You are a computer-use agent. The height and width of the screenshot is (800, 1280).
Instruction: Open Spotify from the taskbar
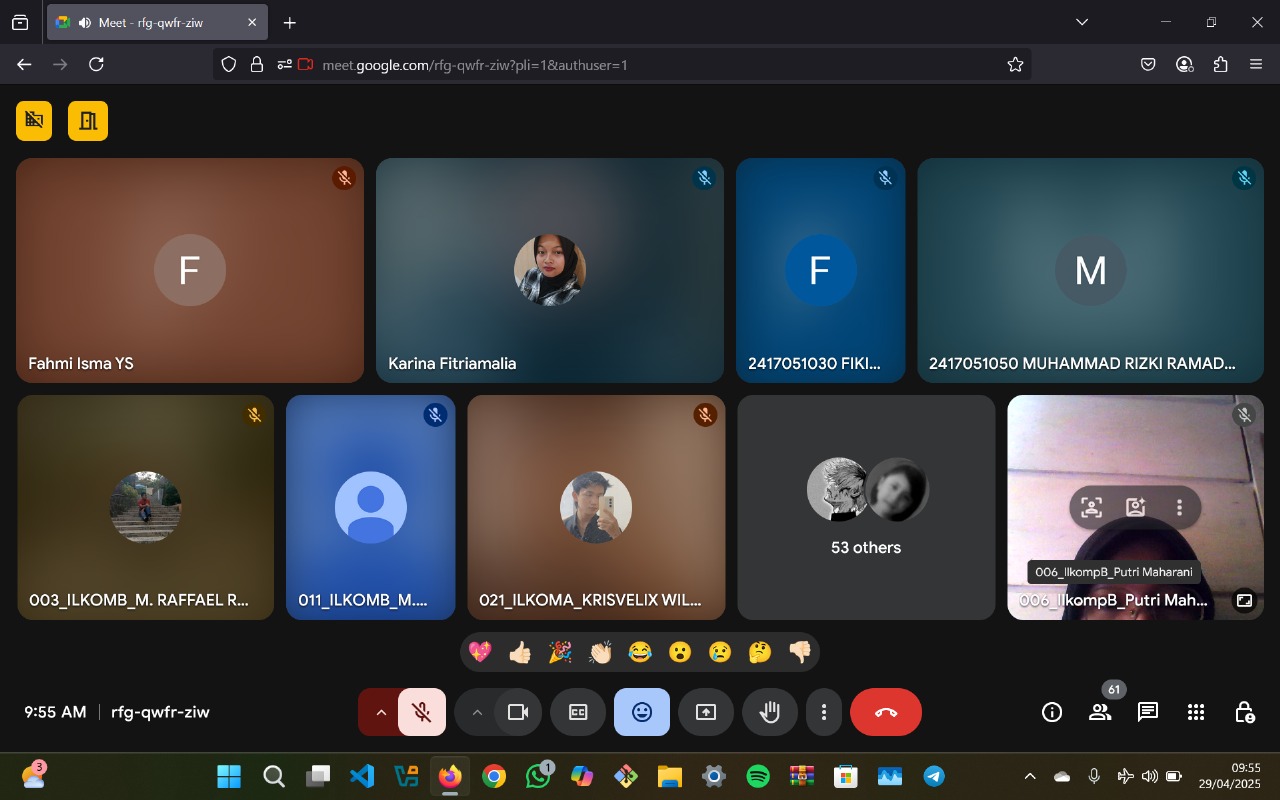(x=758, y=776)
